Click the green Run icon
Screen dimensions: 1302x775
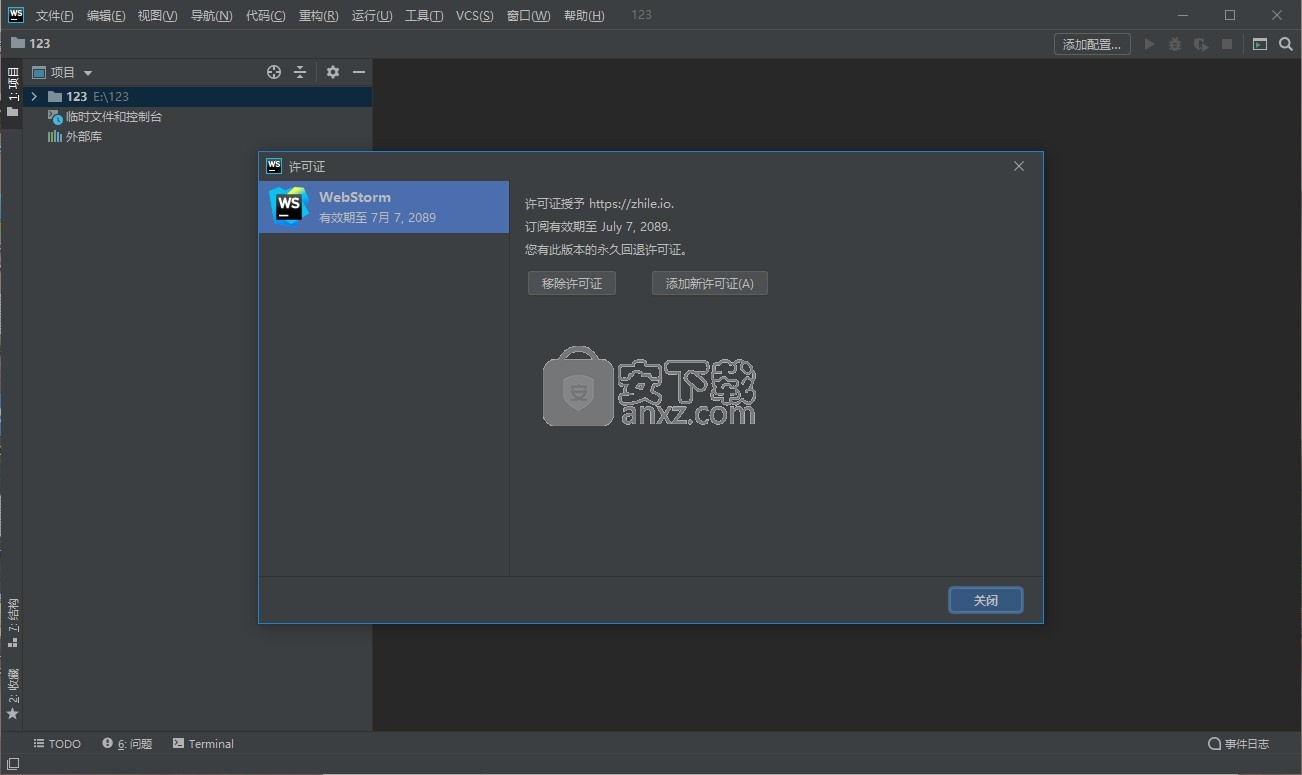[1149, 44]
